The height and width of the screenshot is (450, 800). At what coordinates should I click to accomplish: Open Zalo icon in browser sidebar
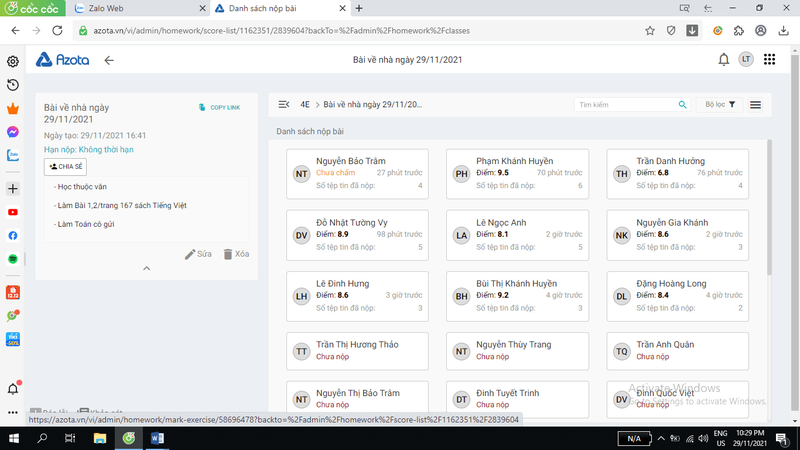(x=13, y=155)
